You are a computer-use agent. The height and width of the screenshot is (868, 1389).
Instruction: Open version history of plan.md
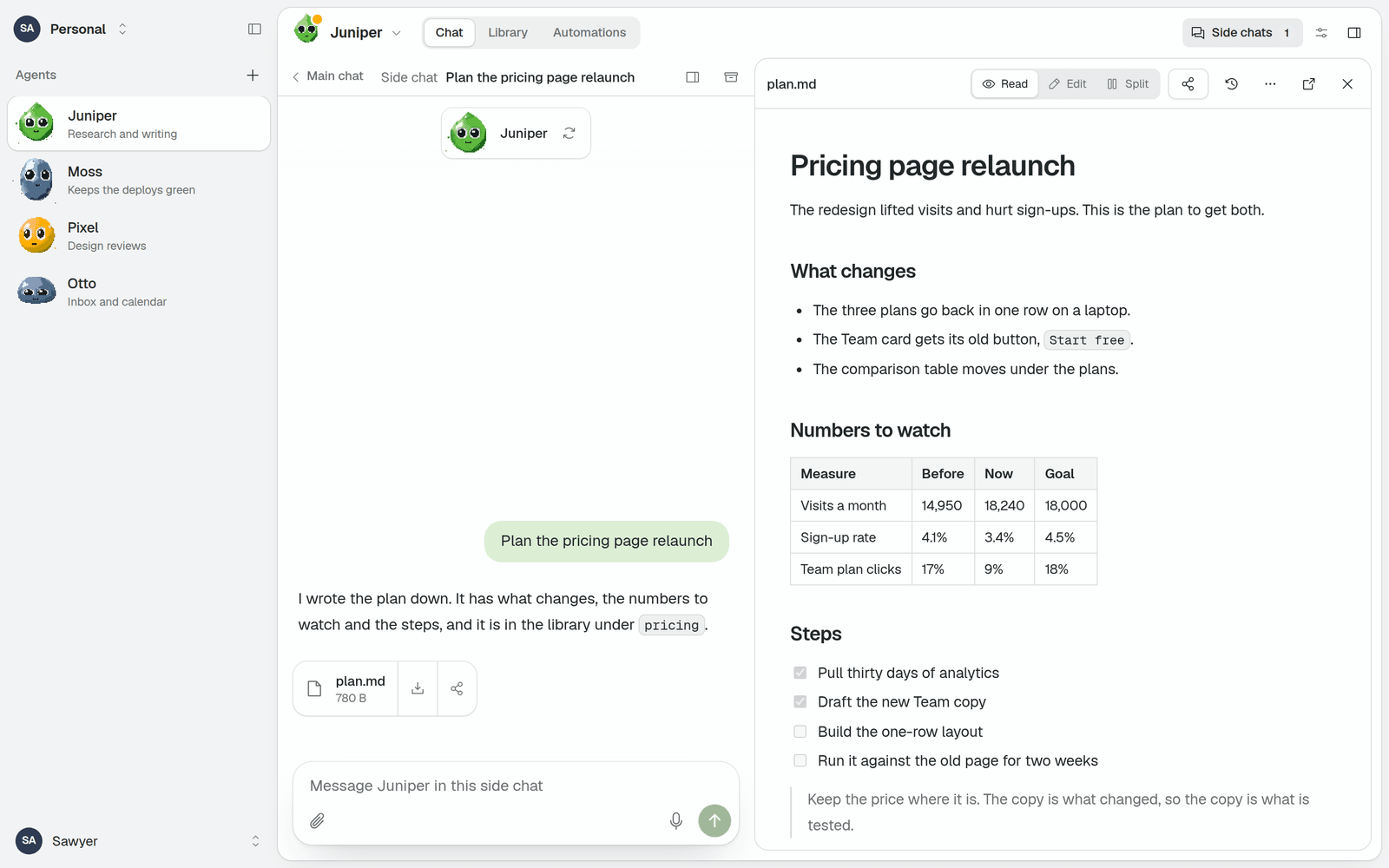point(1232,84)
